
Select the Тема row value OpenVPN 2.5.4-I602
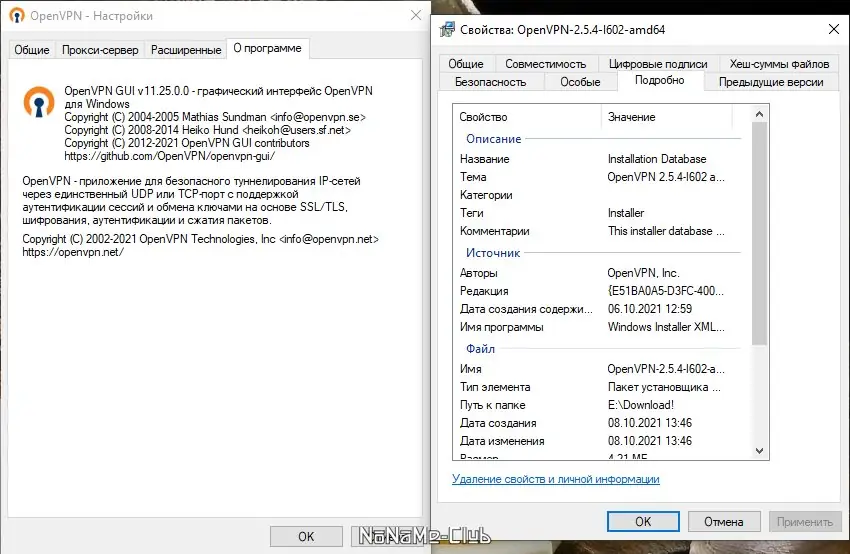[666, 177]
